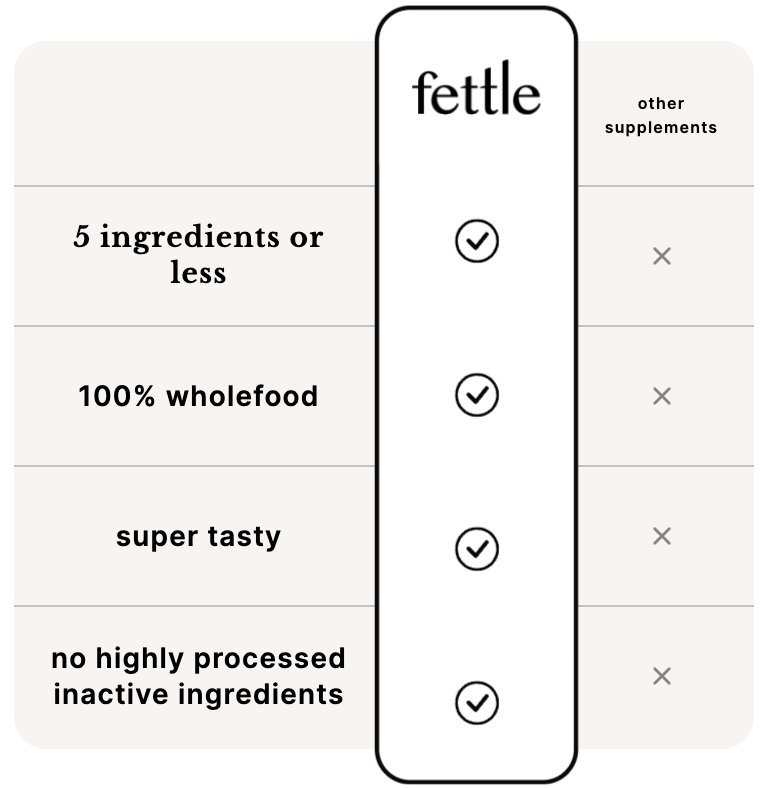This screenshot has width=764, height=788.
Task: Click the word 'wholefood' in the label
Action: (x=242, y=396)
